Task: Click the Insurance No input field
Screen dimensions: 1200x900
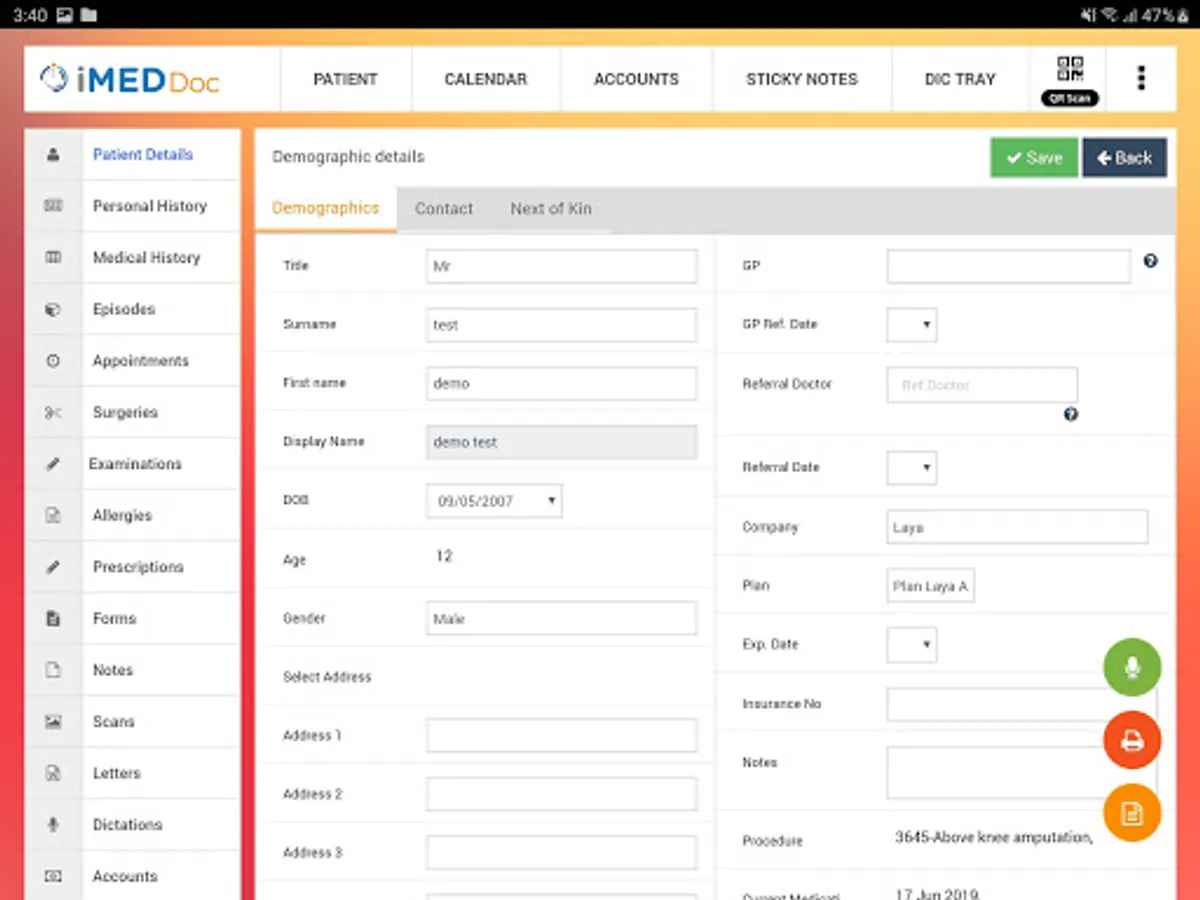Action: [1020, 704]
